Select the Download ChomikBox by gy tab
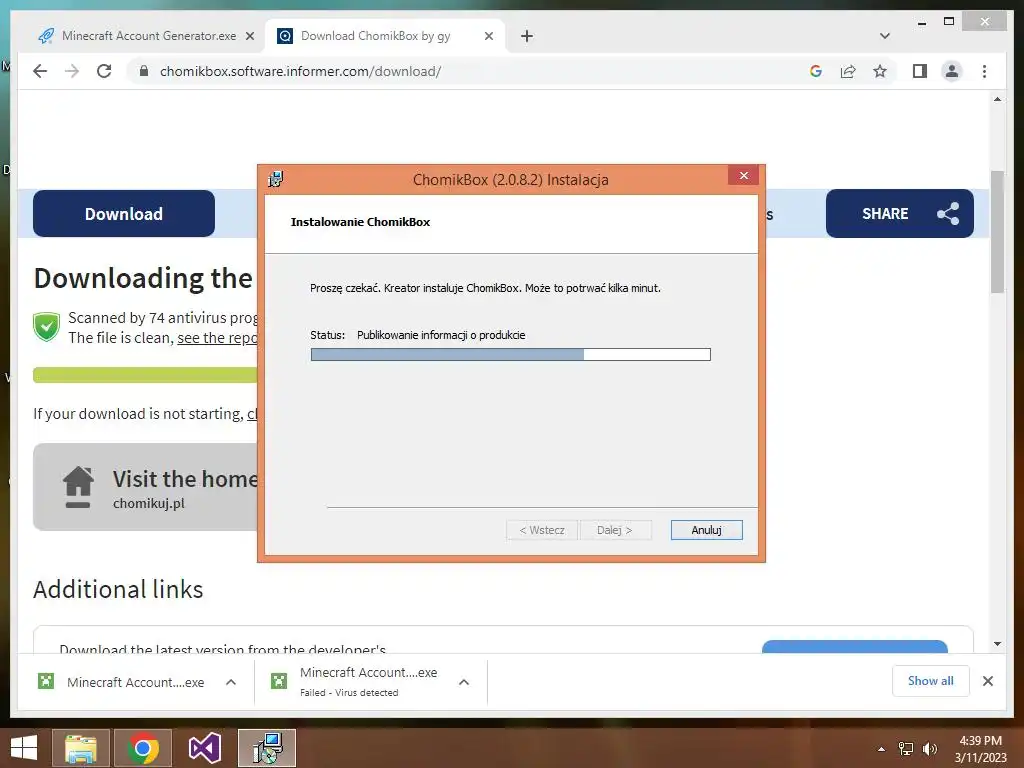This screenshot has height=768, width=1024. coord(385,37)
